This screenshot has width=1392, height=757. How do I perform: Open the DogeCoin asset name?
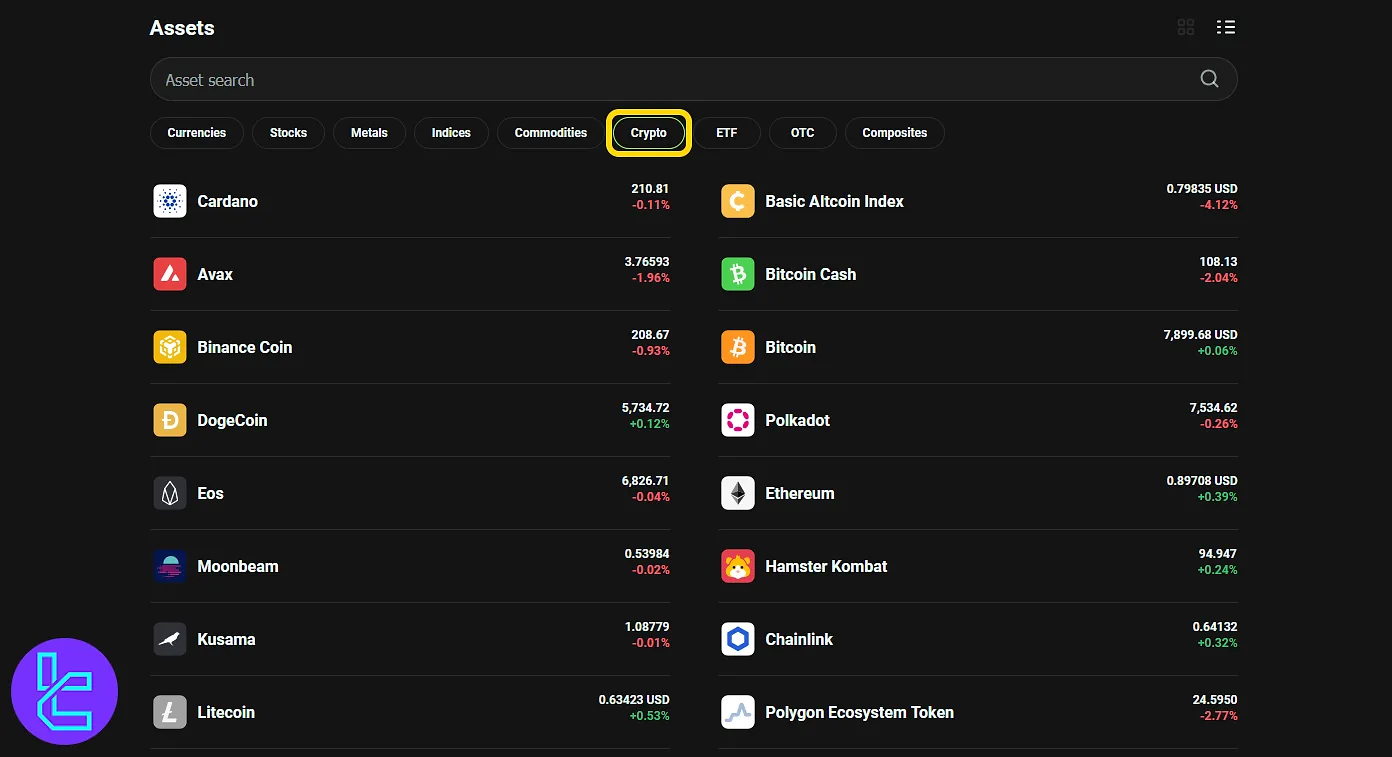(x=233, y=420)
